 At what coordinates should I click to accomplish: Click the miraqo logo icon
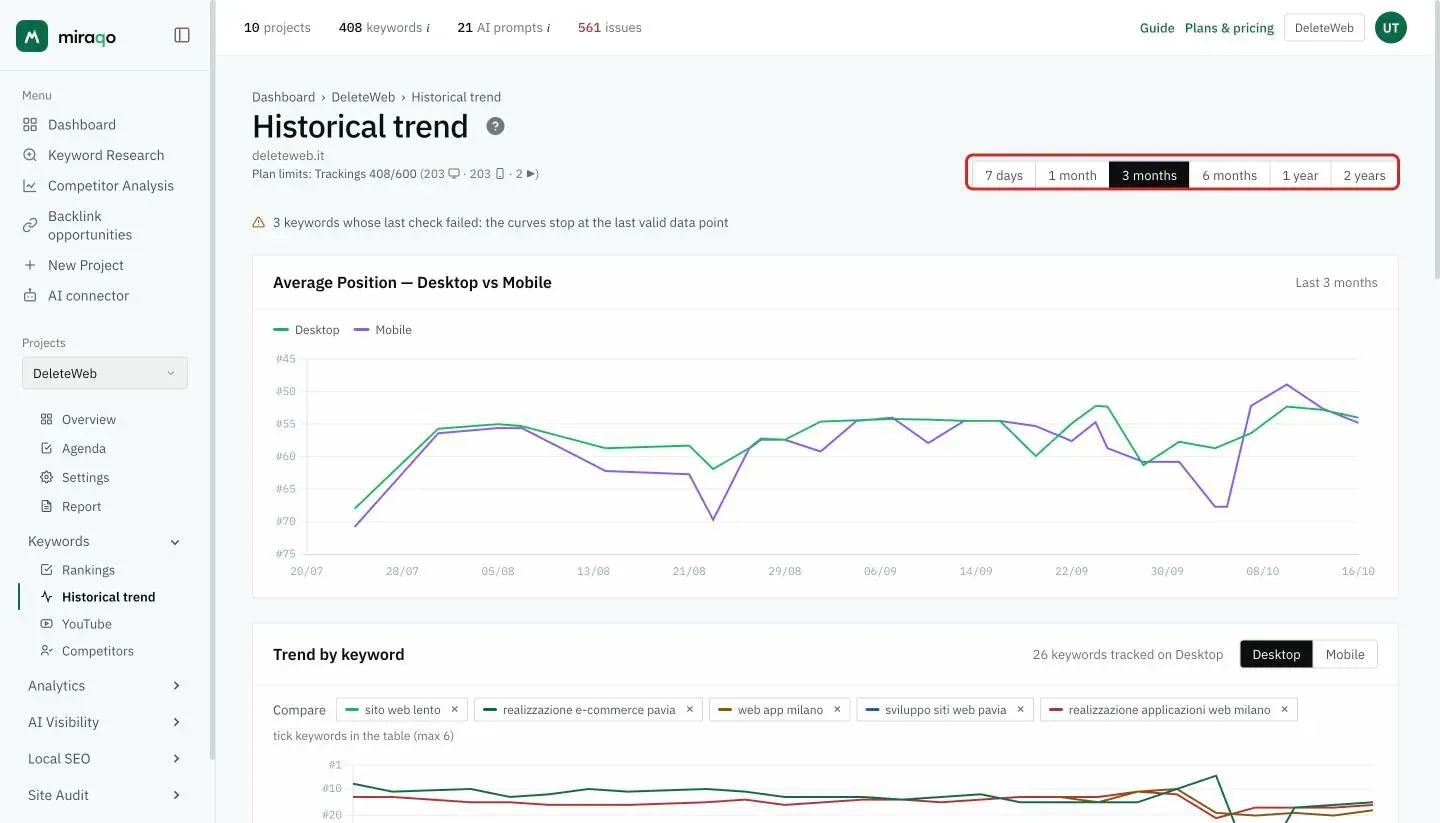32,36
